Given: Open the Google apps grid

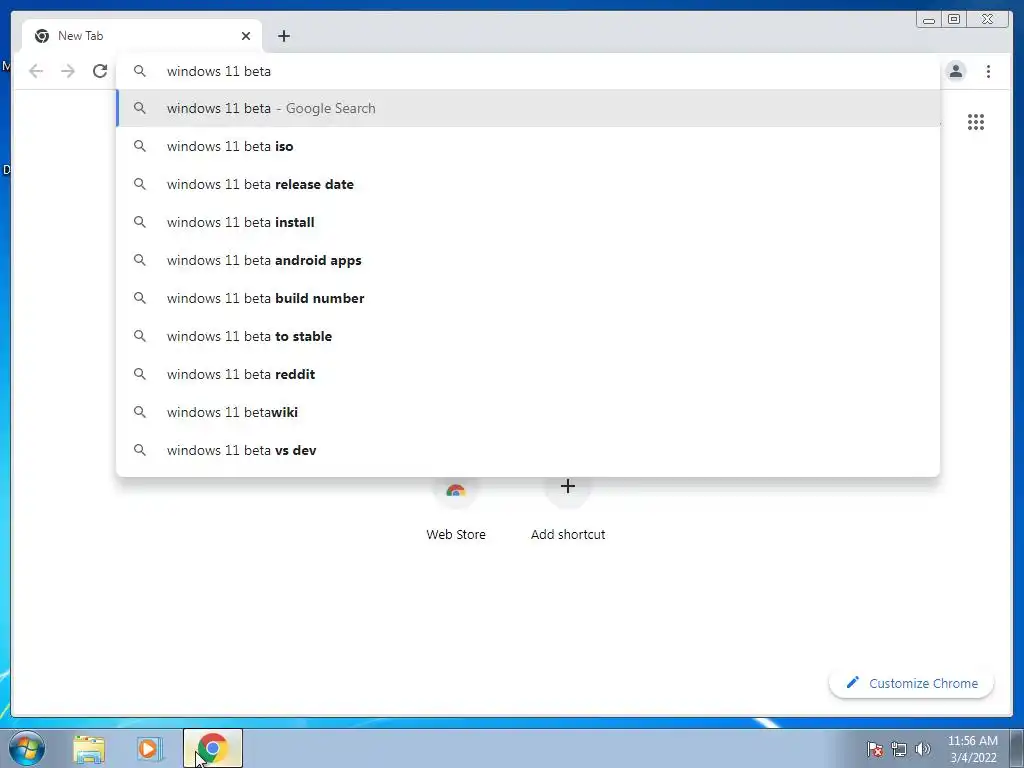Looking at the screenshot, I should point(976,122).
